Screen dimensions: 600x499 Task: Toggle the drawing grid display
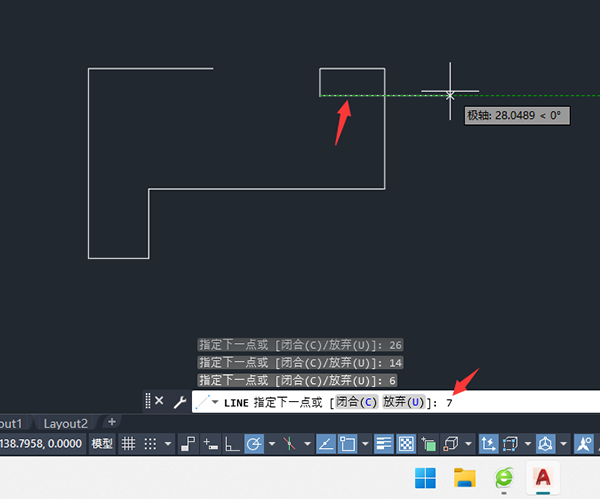[128, 444]
